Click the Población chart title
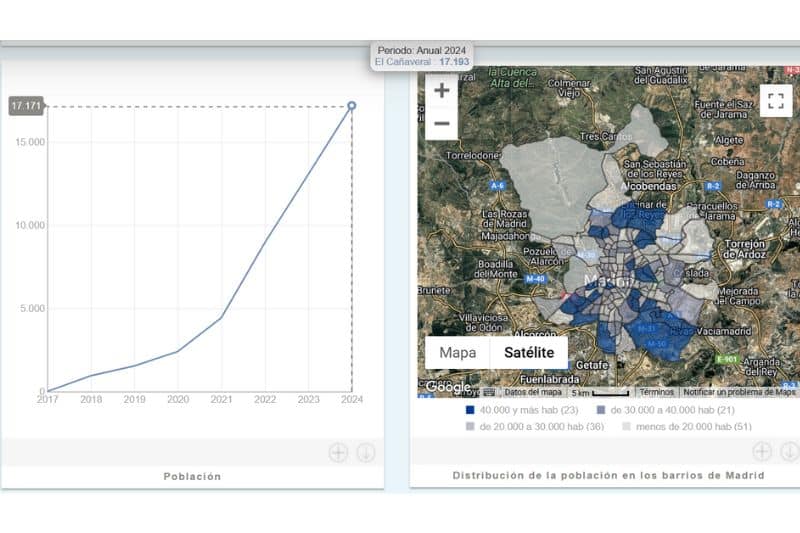The width and height of the screenshot is (800, 533). coord(192,476)
